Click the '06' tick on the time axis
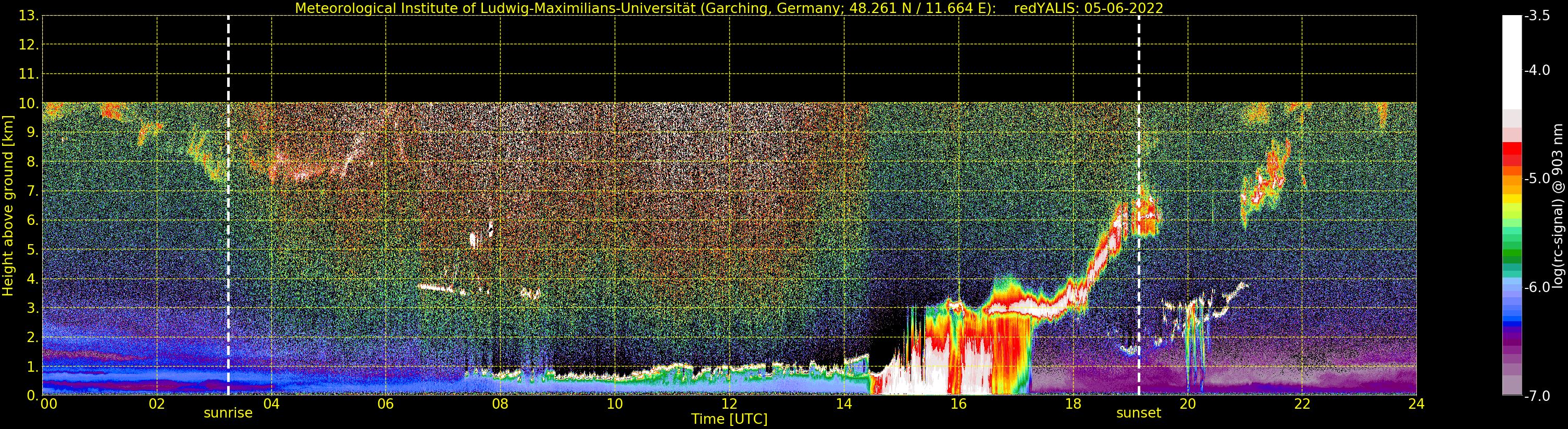Image resolution: width=1568 pixels, height=429 pixels. point(386,404)
